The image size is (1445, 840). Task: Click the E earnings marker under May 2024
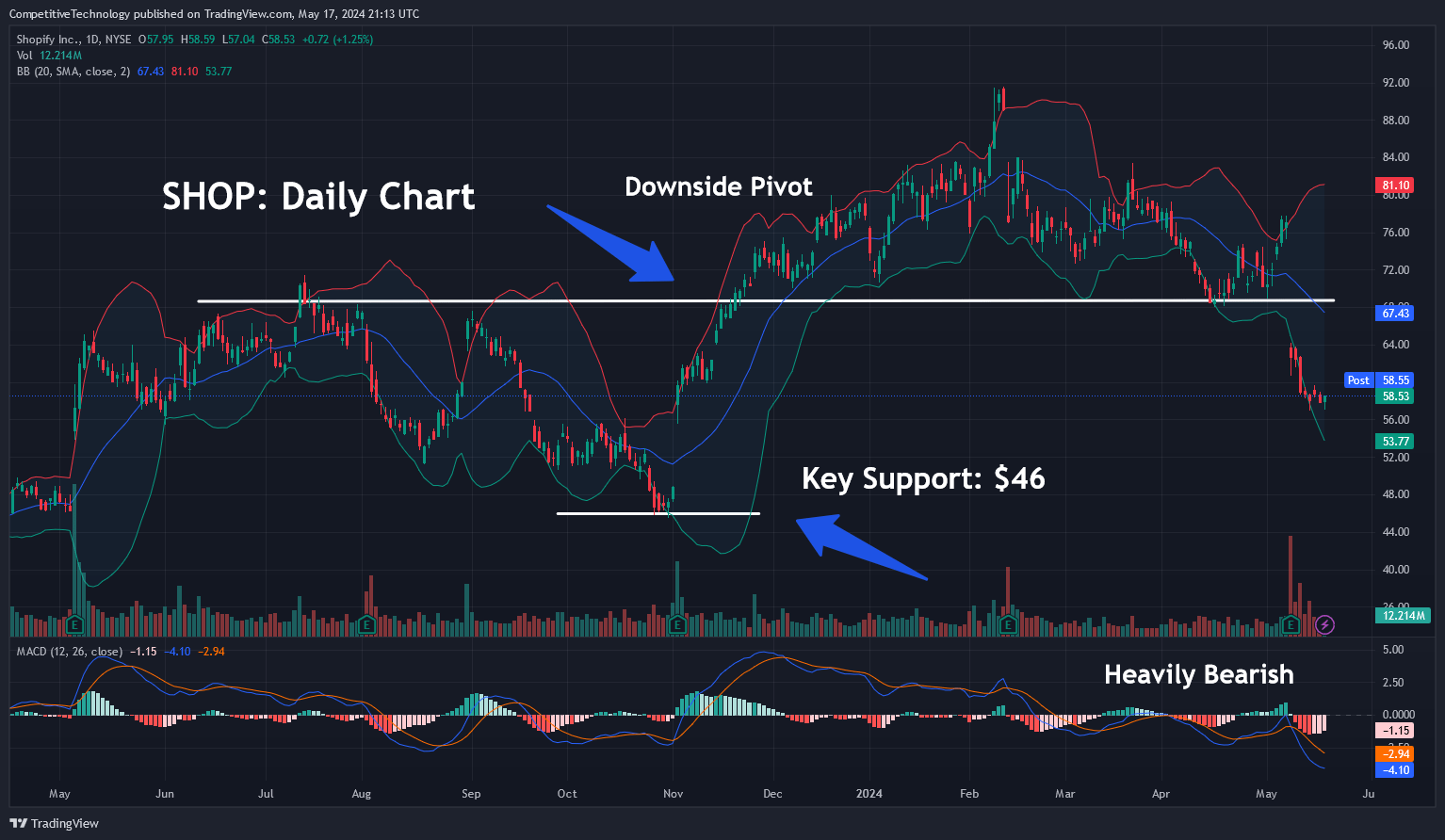[1290, 624]
